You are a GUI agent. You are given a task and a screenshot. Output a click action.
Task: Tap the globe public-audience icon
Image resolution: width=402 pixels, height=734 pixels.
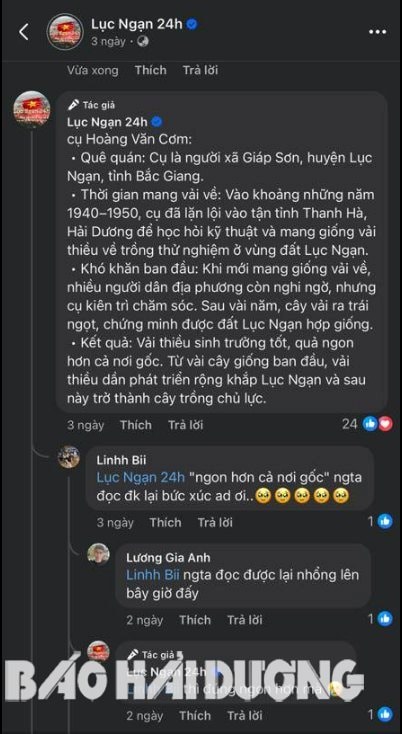click(x=143, y=42)
